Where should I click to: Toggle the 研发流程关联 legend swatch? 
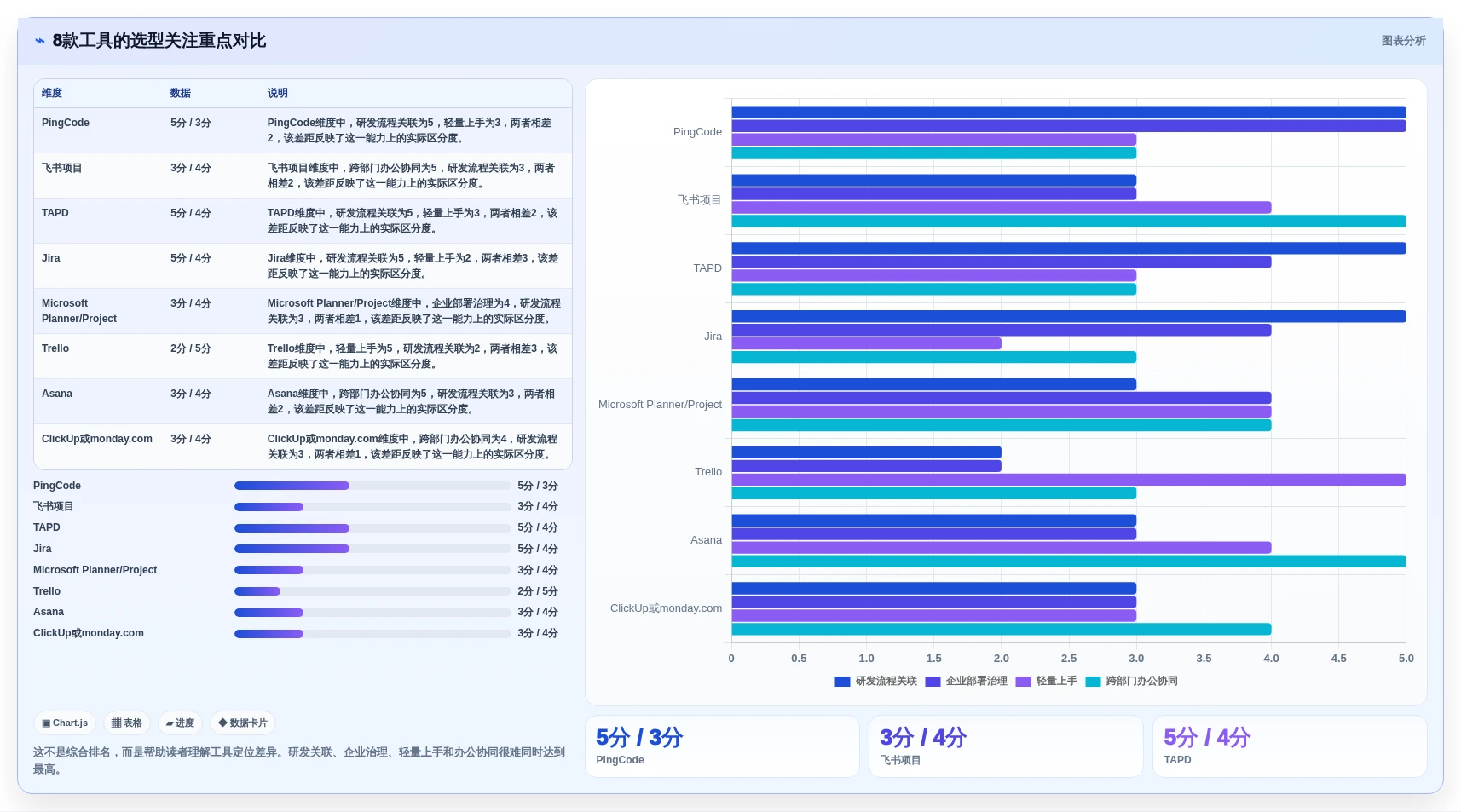(842, 682)
